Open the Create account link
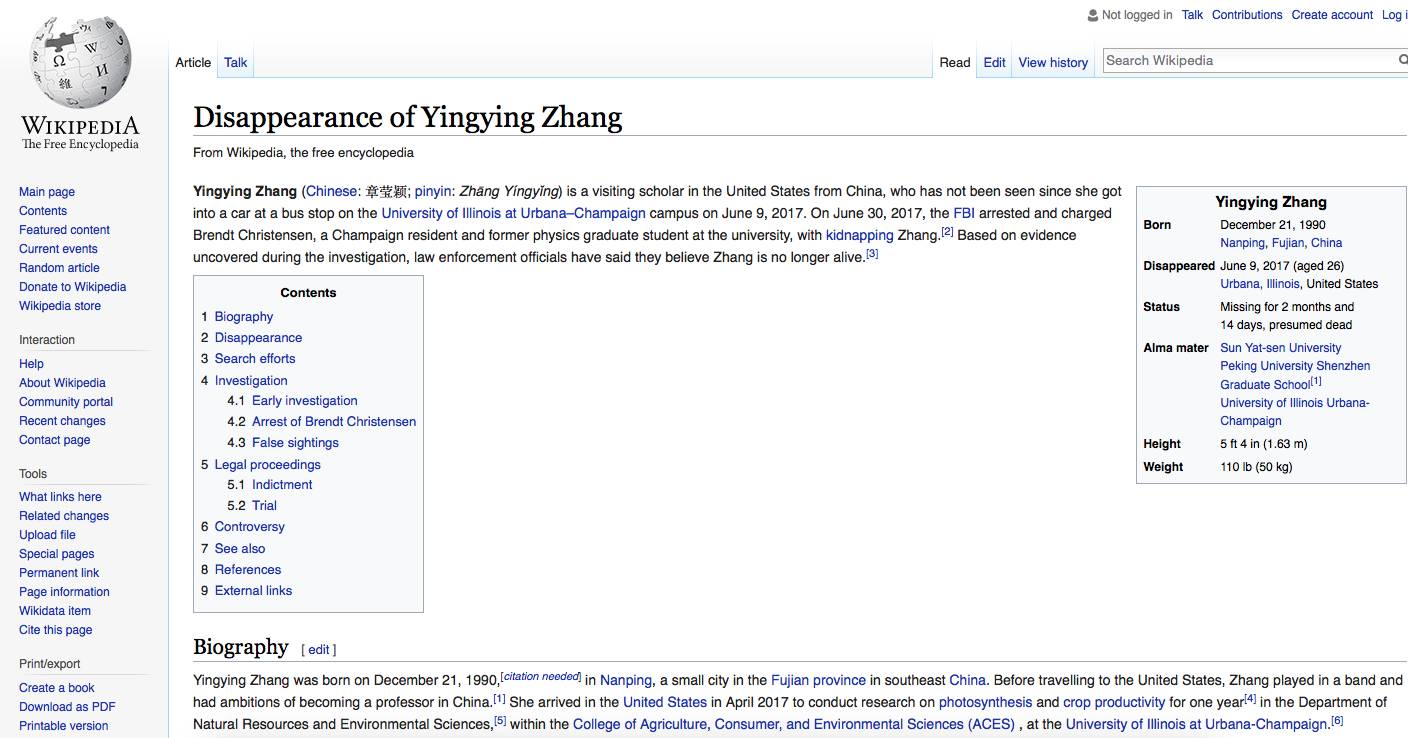Viewport: 1408px width, 738px height. tap(1332, 15)
